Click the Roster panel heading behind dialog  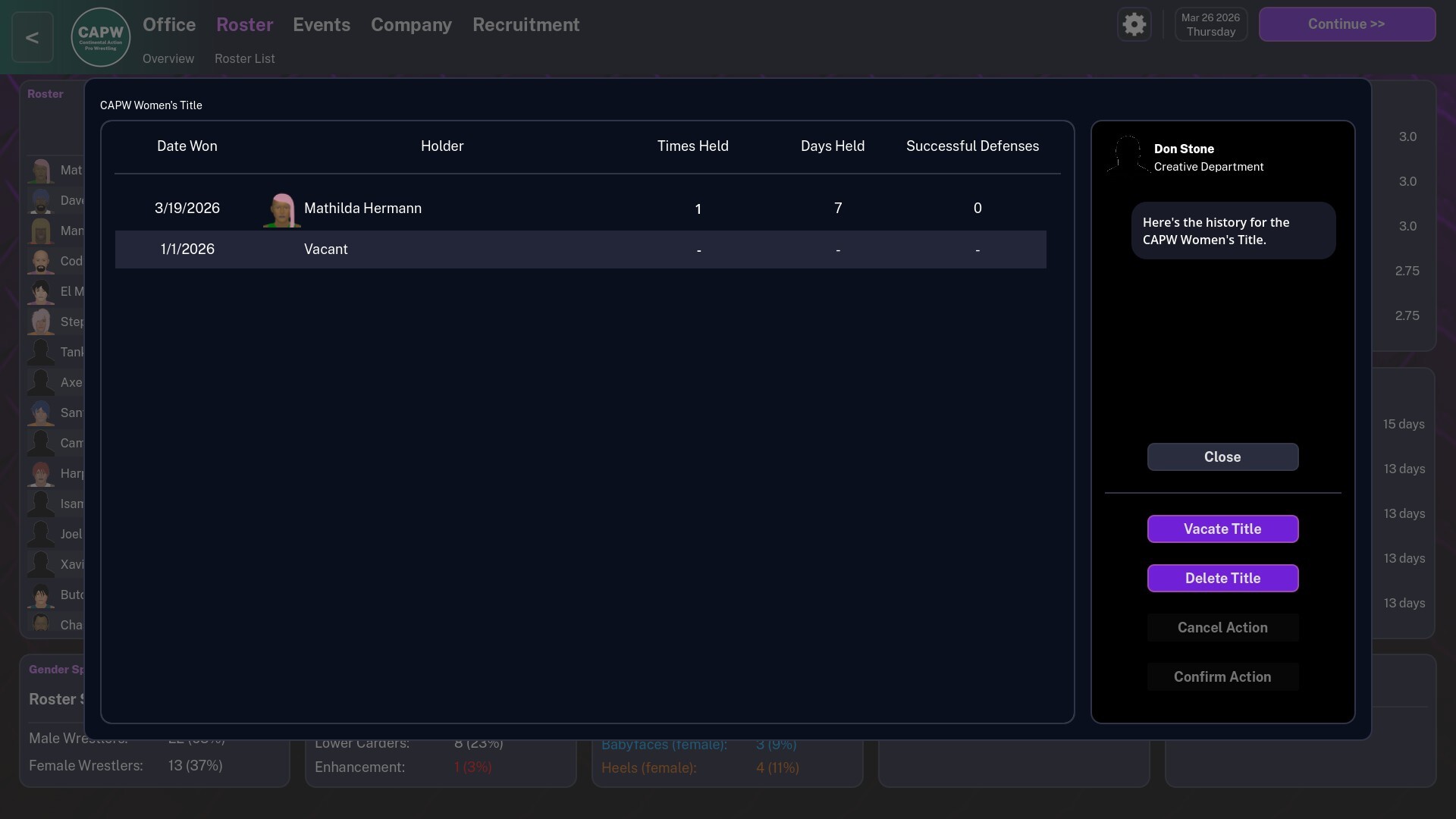click(x=45, y=94)
